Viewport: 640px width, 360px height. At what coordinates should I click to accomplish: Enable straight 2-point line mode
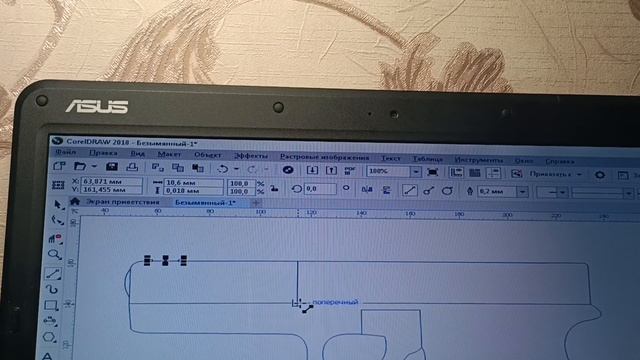409,190
